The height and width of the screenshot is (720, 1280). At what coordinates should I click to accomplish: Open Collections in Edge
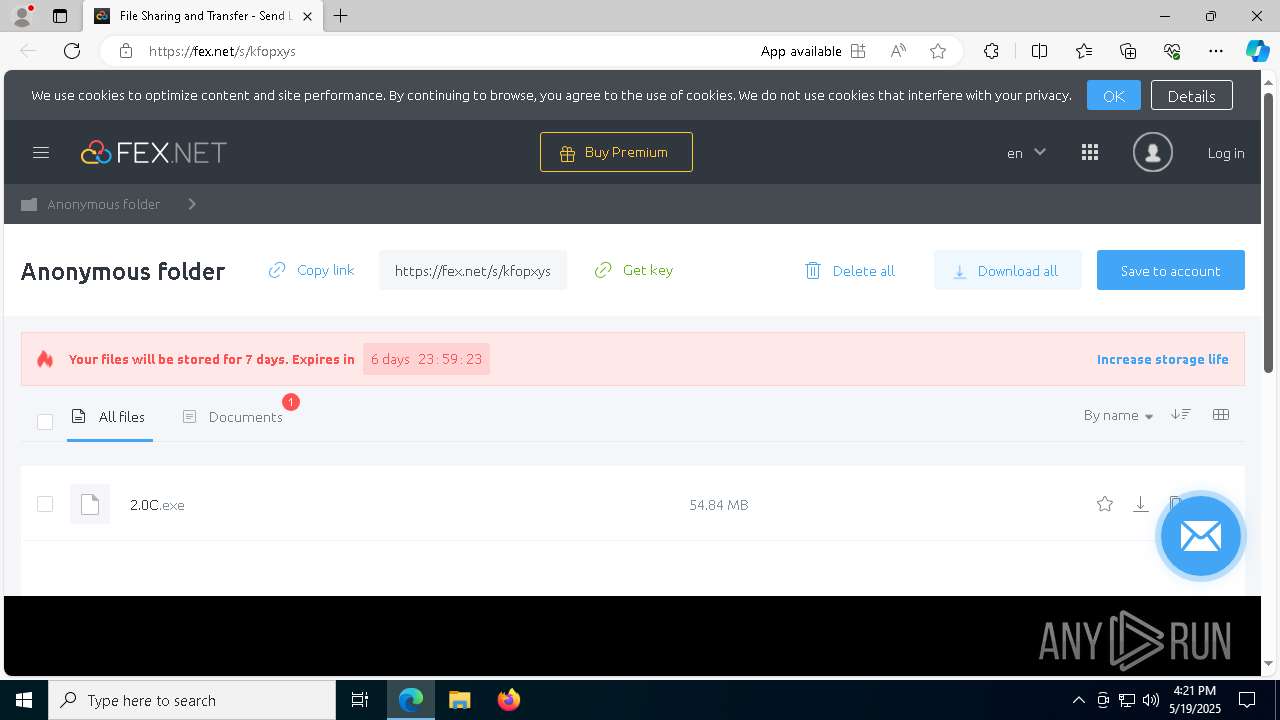(x=1128, y=51)
